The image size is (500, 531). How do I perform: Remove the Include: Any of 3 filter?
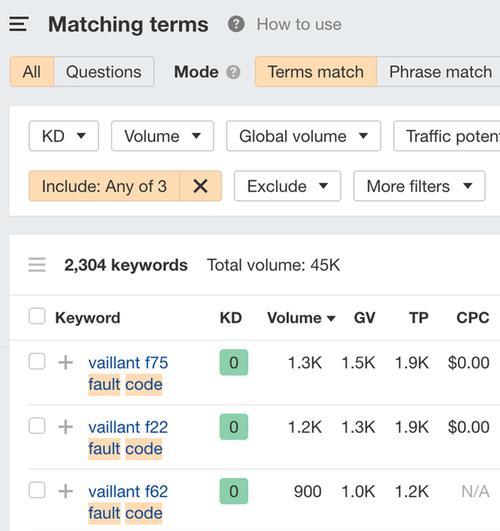[x=200, y=186]
